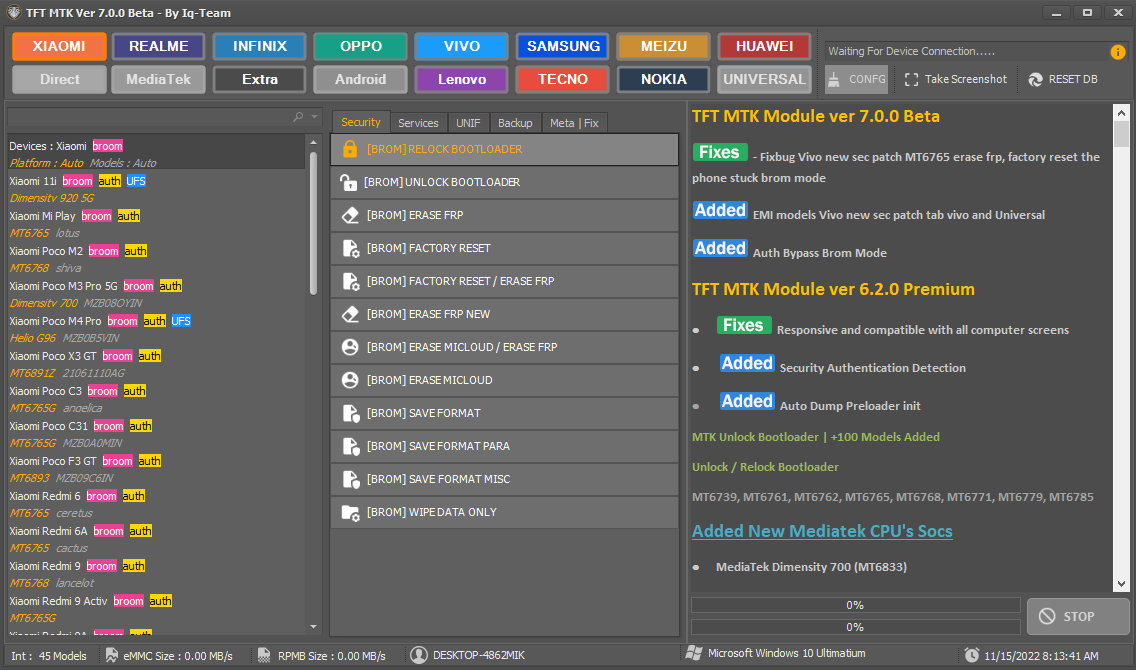
Task: Click the Relock Bootloader padlock icon
Action: 350,149
